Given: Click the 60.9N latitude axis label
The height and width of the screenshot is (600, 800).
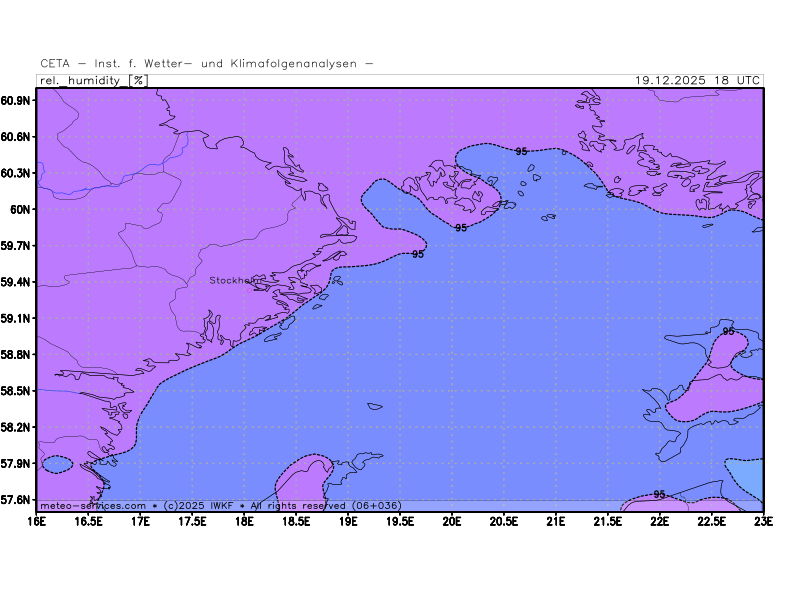Looking at the screenshot, I should [x=17, y=101].
